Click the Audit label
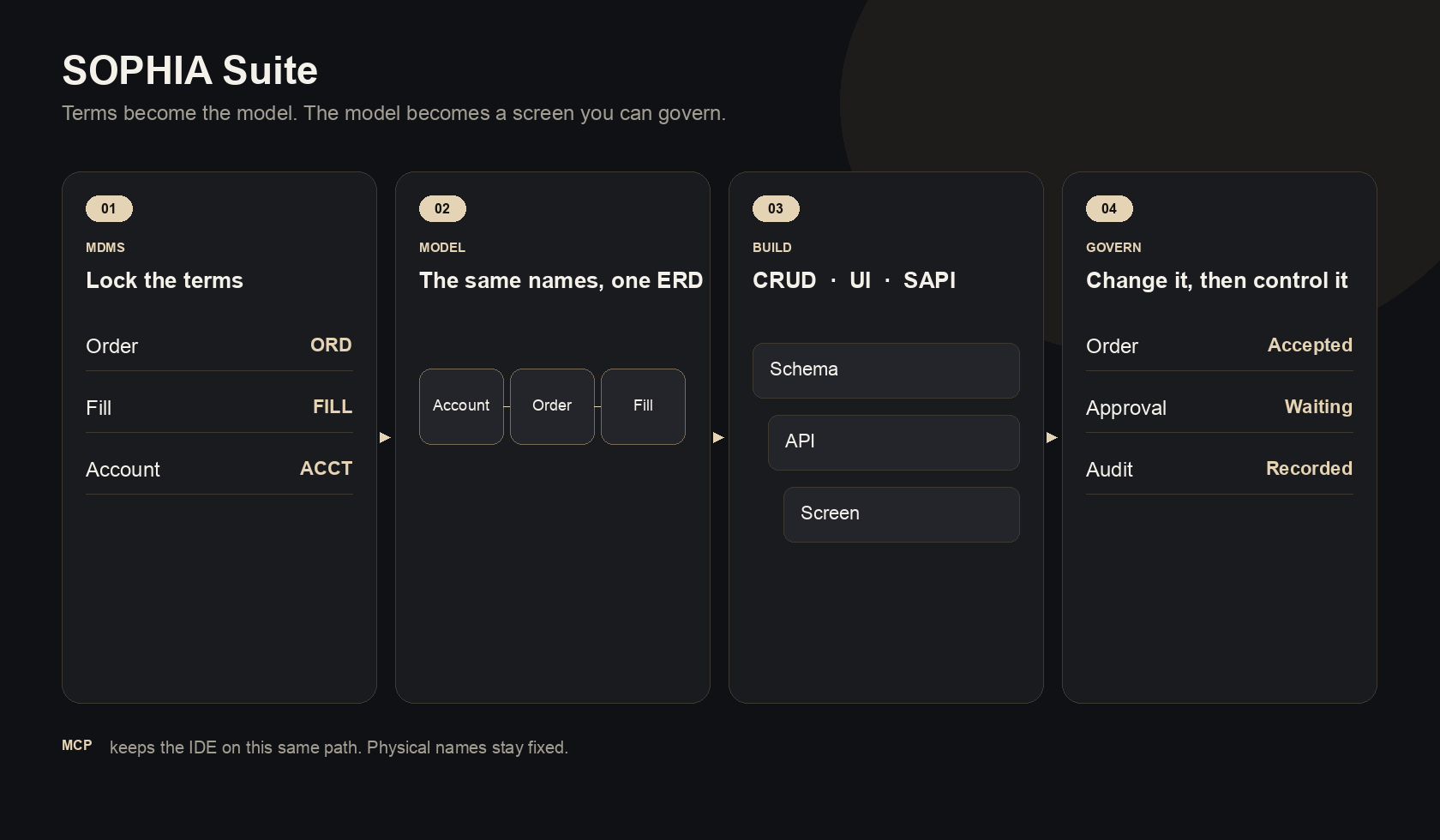Image resolution: width=1440 pixels, height=840 pixels. click(1109, 470)
